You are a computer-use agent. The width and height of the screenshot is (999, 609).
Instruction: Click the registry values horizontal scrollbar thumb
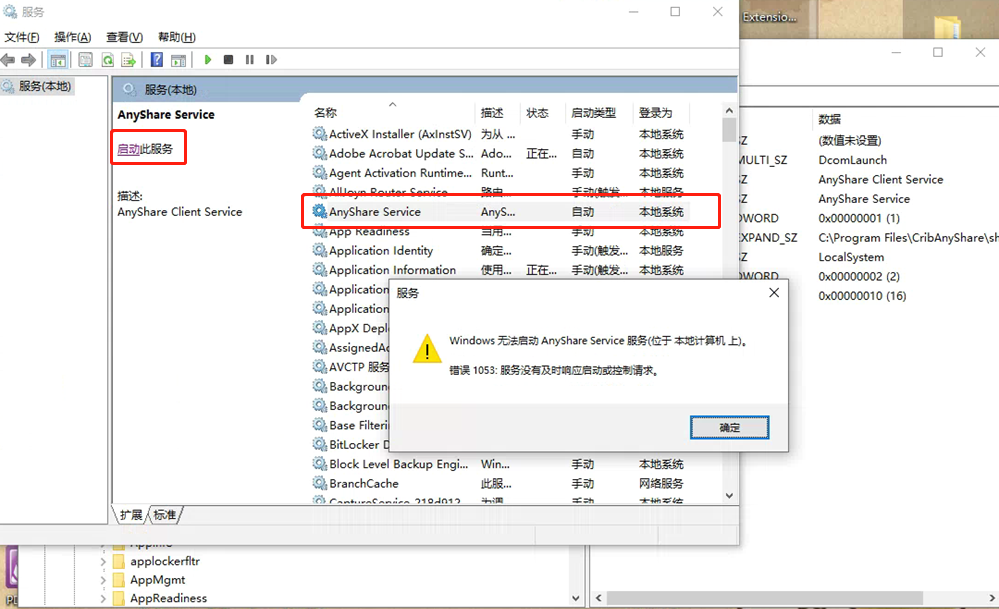765,598
